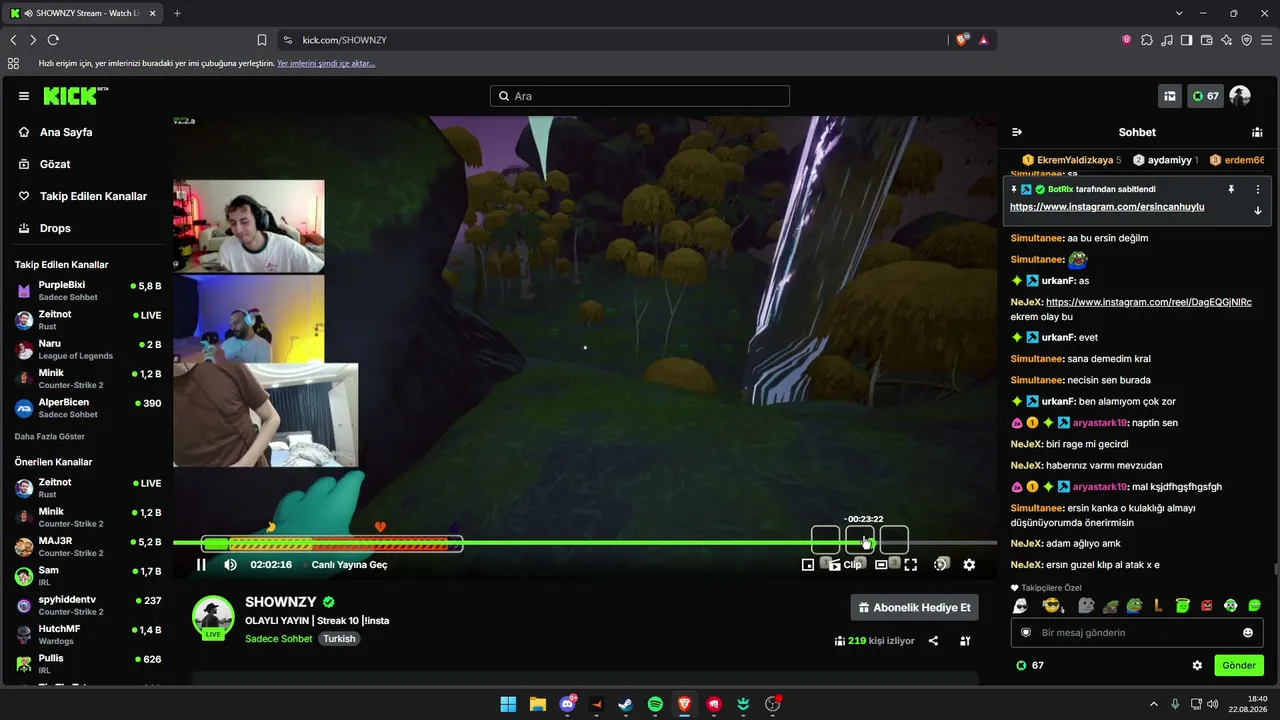Viewport: 1280px width, 720px height.
Task: Open the hamburger sidebar menu
Action: [x=24, y=96]
